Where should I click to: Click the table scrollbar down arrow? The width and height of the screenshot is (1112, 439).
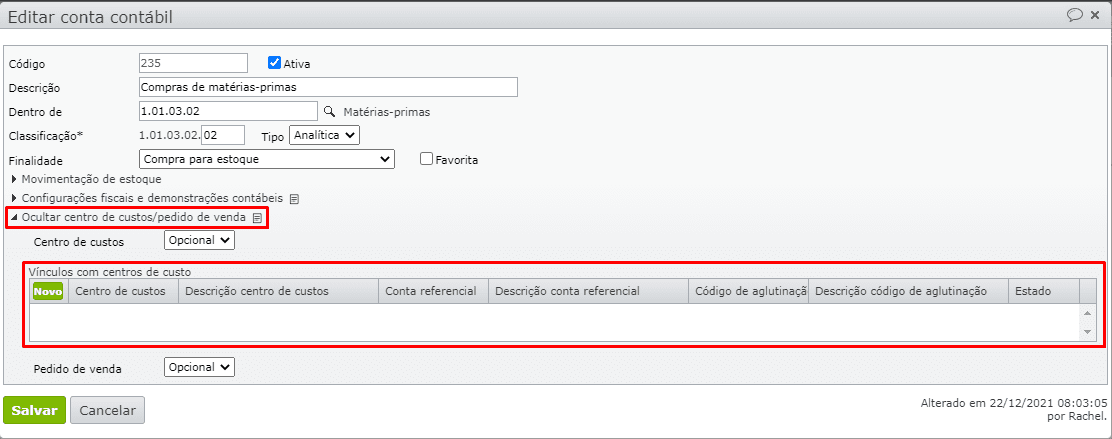[x=1089, y=333]
